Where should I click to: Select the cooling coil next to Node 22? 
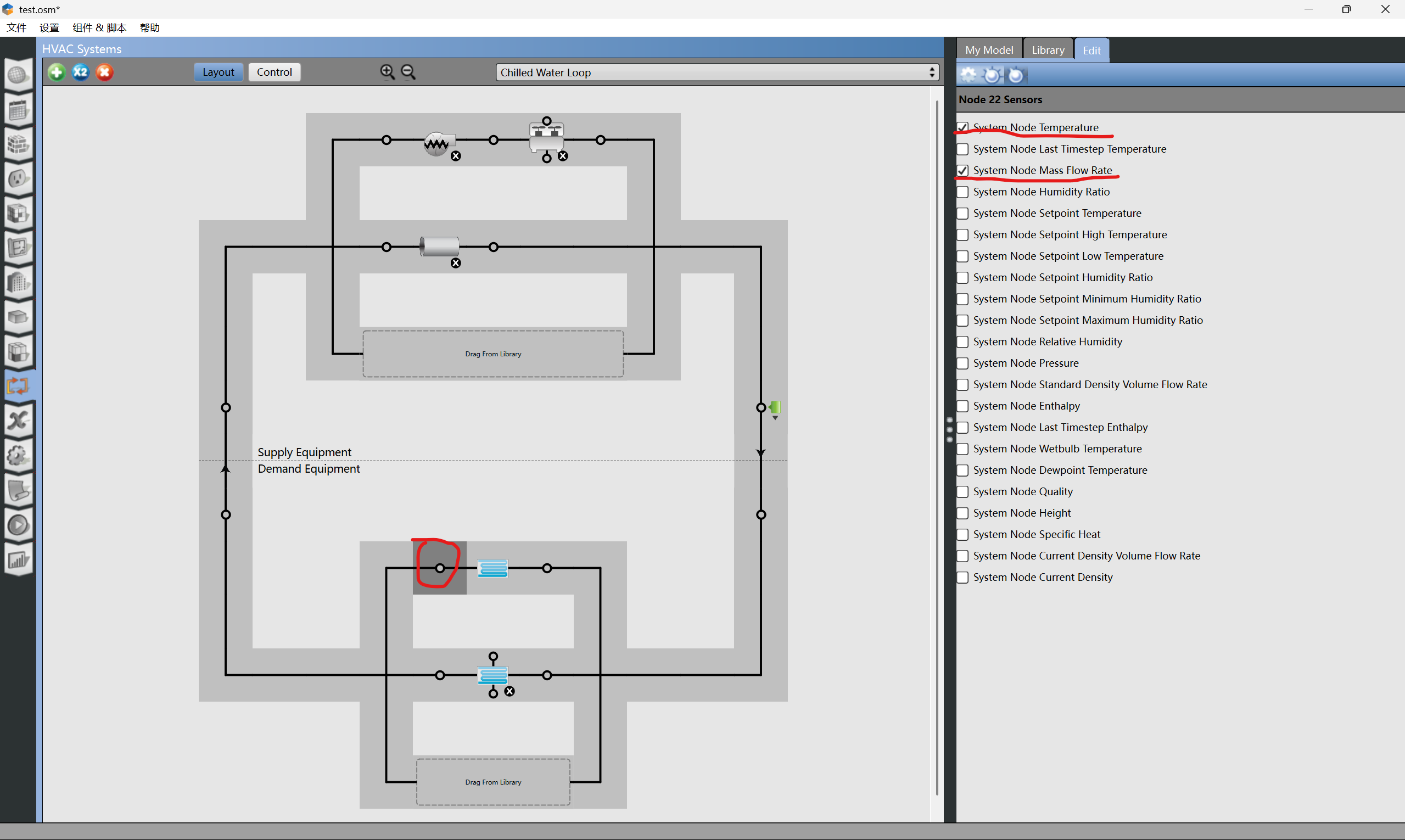pos(493,568)
